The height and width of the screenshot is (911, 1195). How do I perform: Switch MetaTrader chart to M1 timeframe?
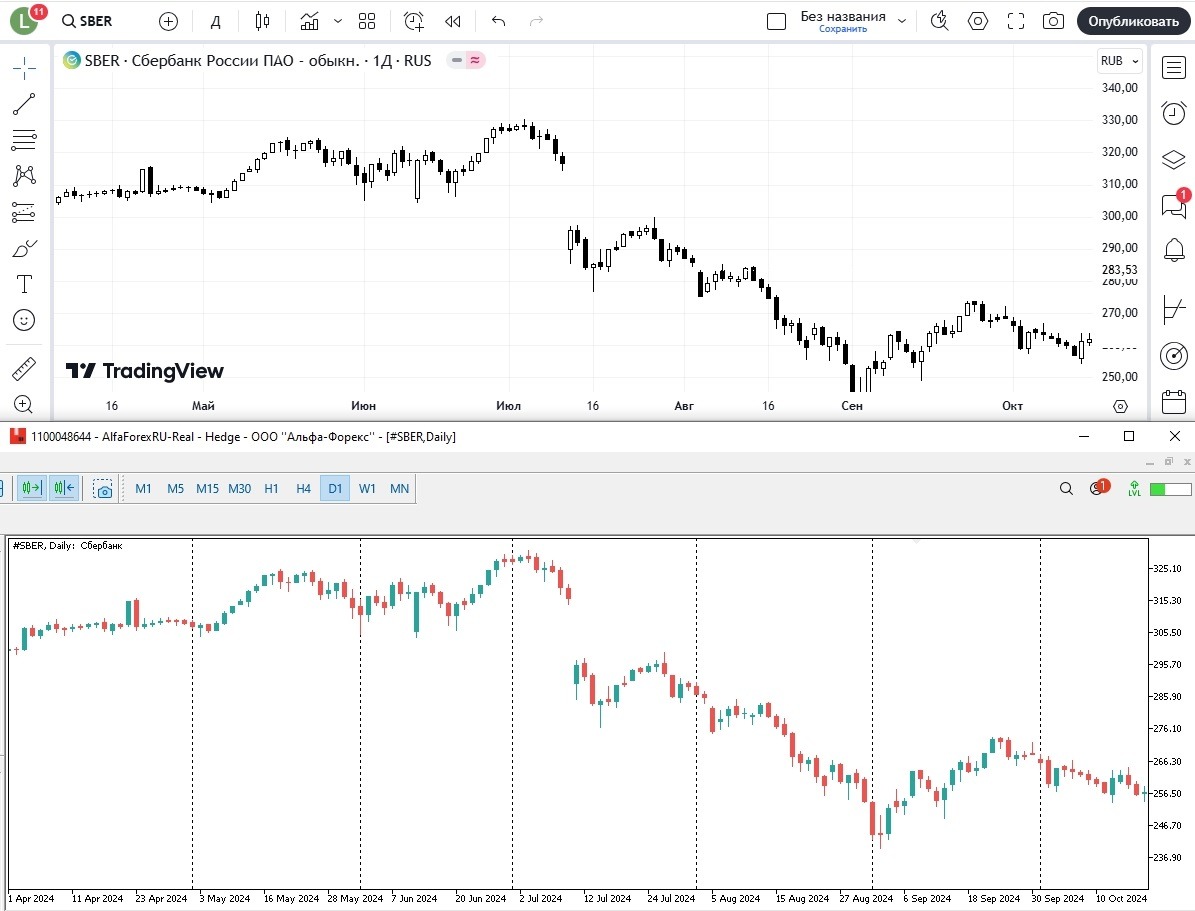[143, 489]
